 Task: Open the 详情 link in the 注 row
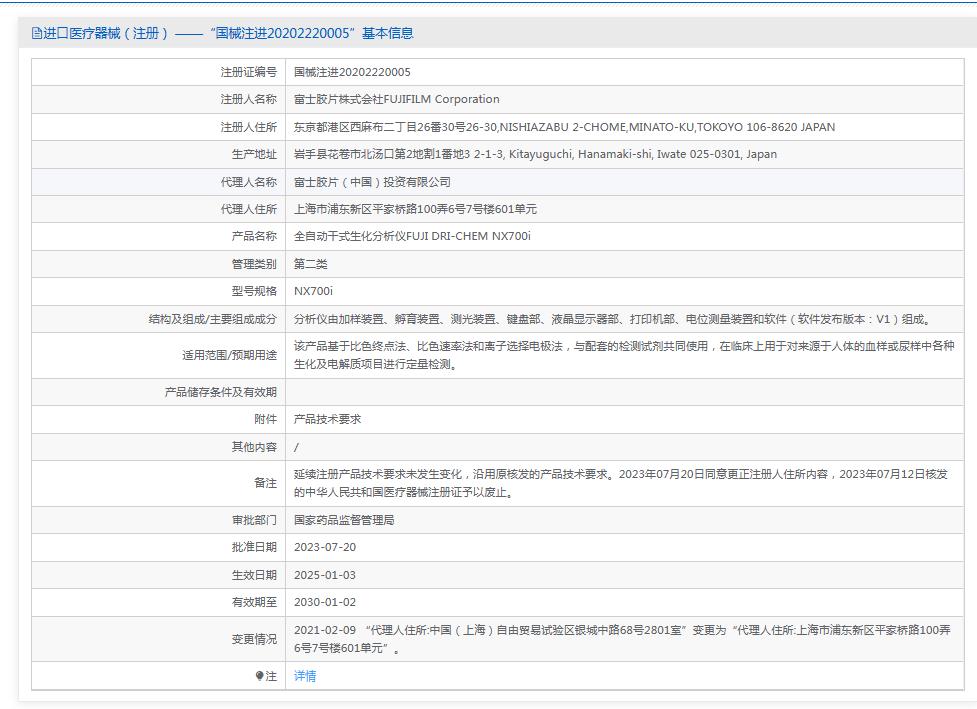coord(305,676)
